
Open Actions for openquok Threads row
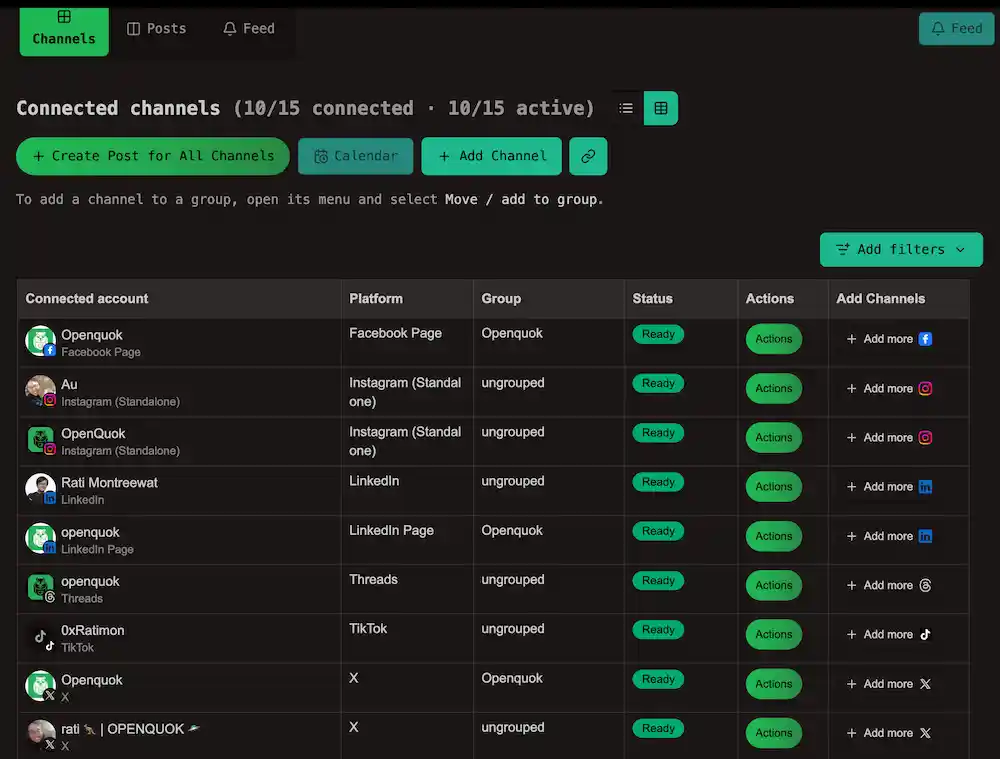774,586
